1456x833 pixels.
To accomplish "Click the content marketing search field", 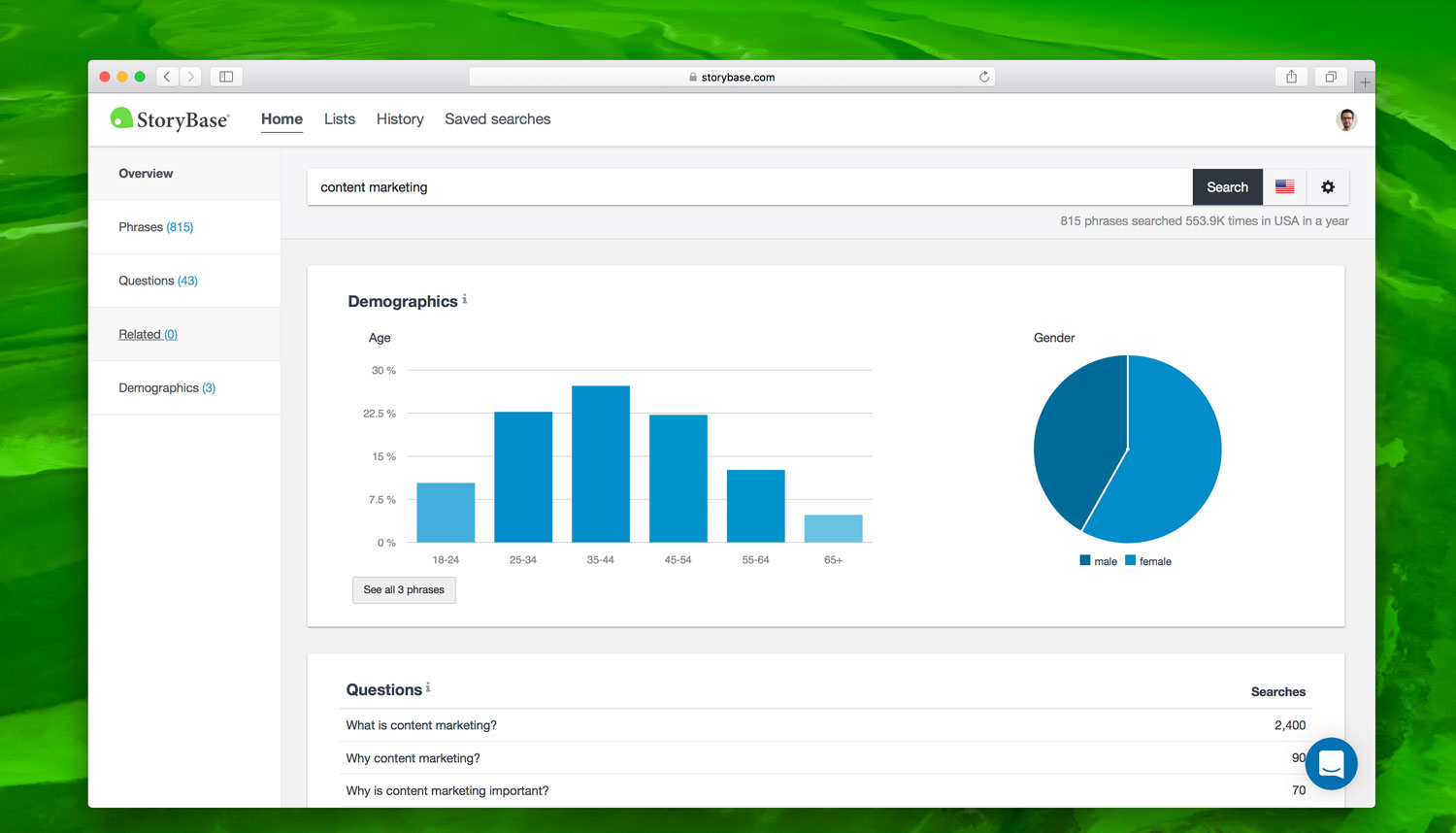I will point(679,186).
